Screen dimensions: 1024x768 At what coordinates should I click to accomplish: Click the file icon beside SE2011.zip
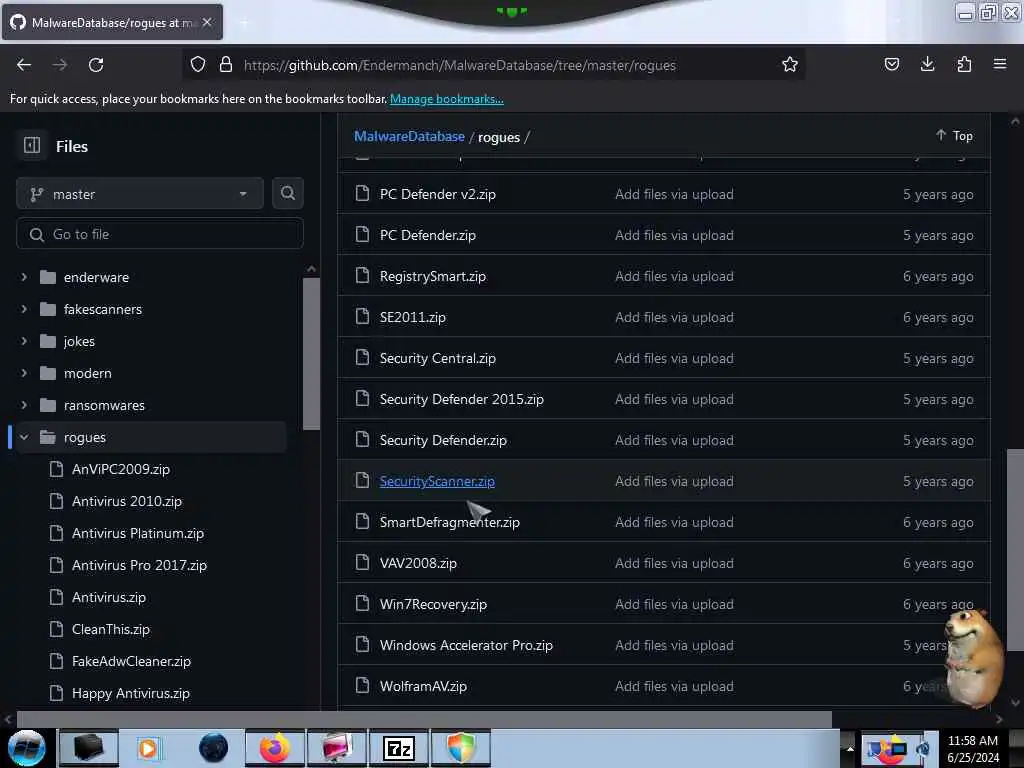[x=362, y=317]
